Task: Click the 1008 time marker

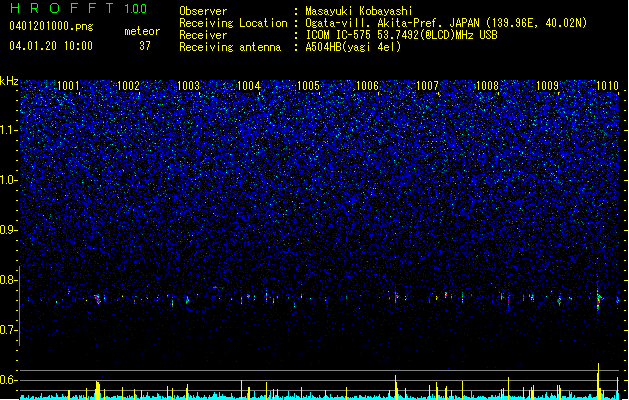Action: pyautogui.click(x=487, y=86)
